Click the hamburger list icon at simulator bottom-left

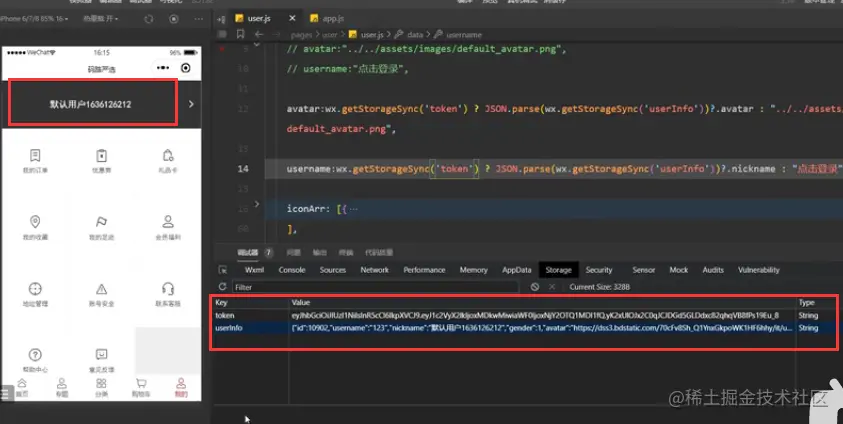pos(5,393)
